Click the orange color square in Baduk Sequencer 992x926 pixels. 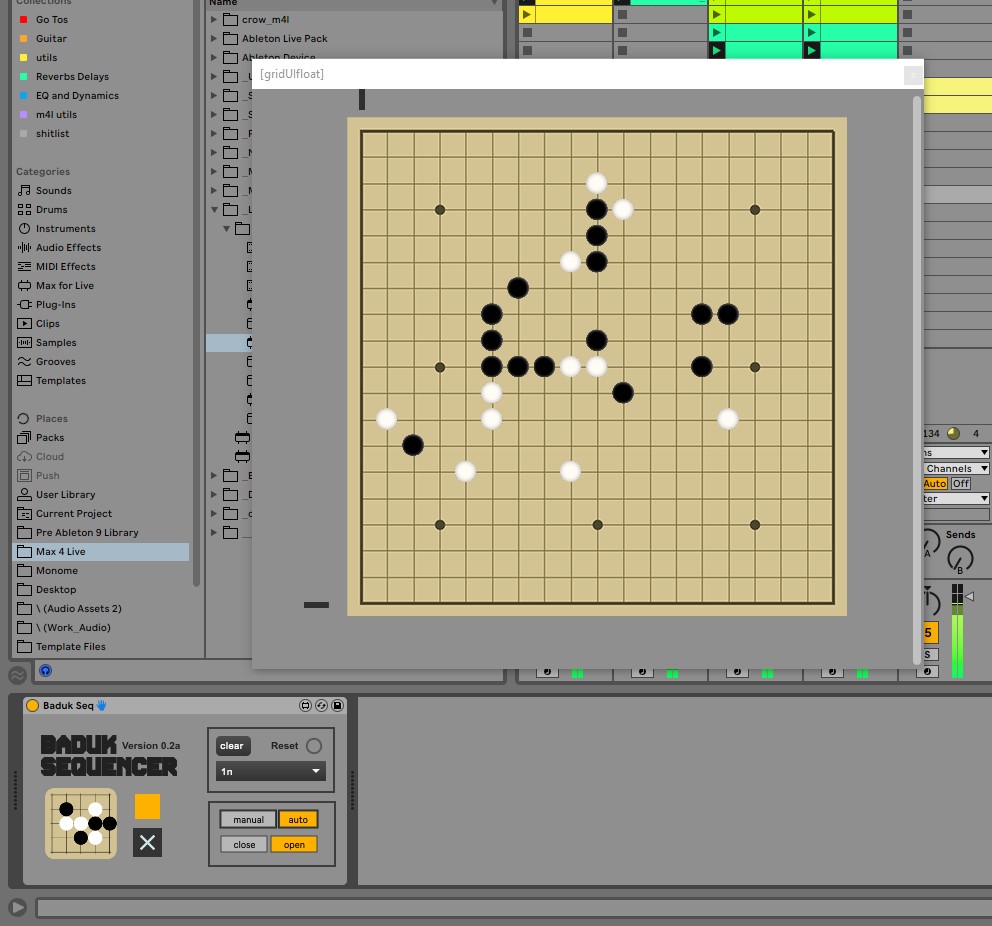[147, 806]
